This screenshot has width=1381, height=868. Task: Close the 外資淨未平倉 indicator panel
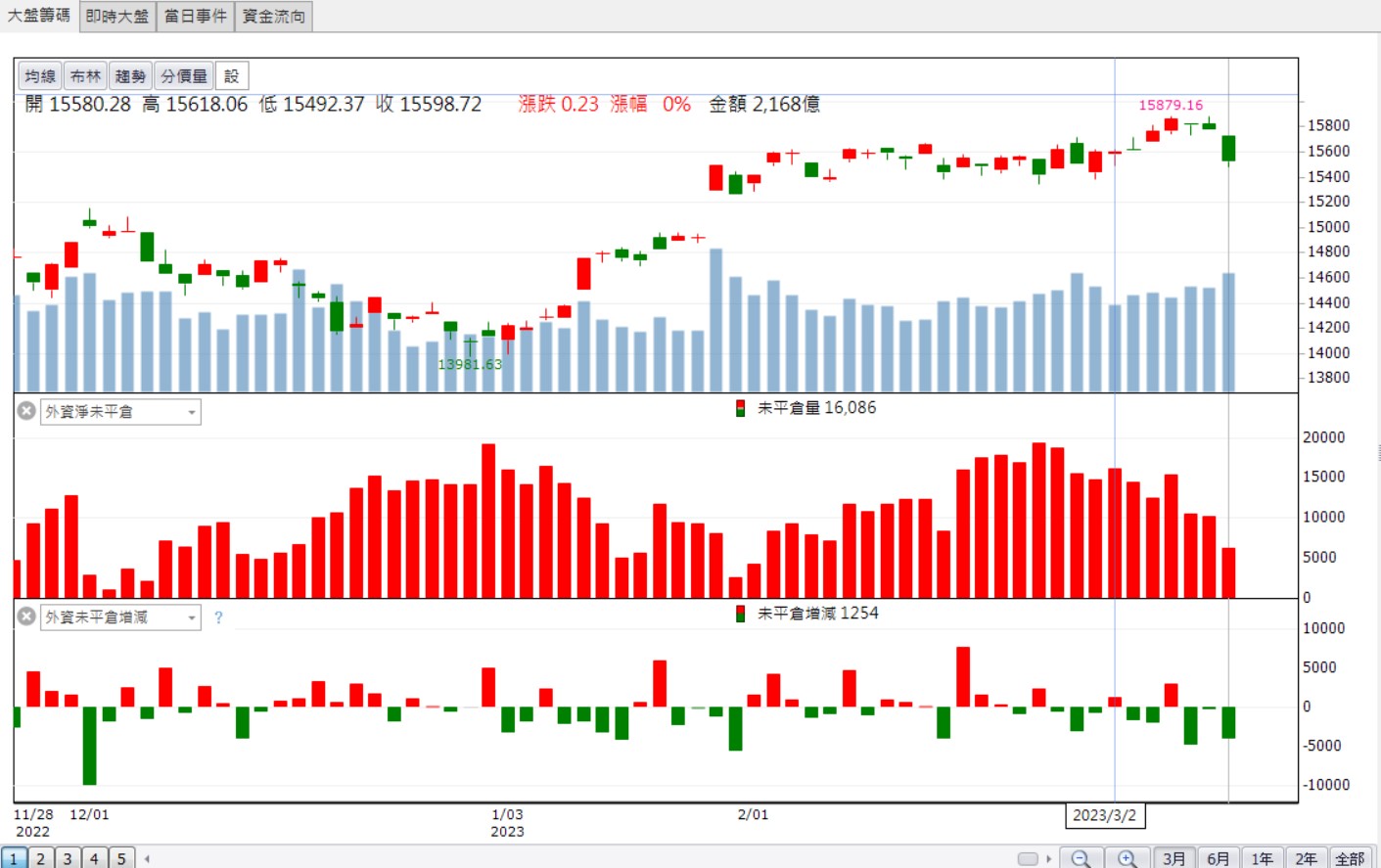click(26, 411)
